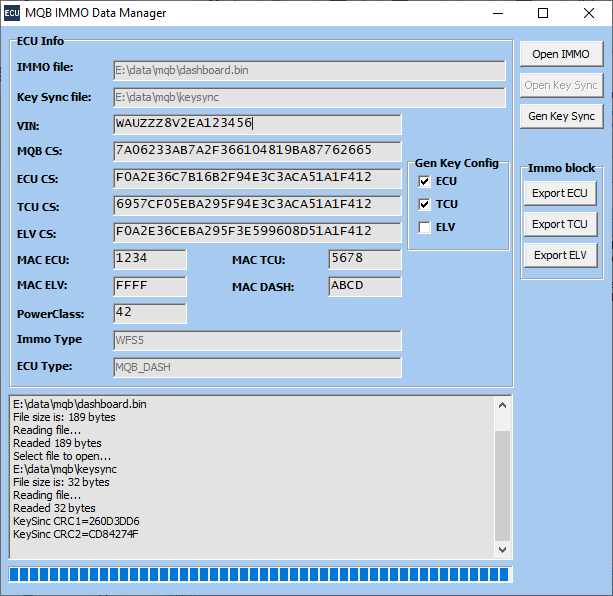Click the VIN input field
613x596 pixels.
257,124
